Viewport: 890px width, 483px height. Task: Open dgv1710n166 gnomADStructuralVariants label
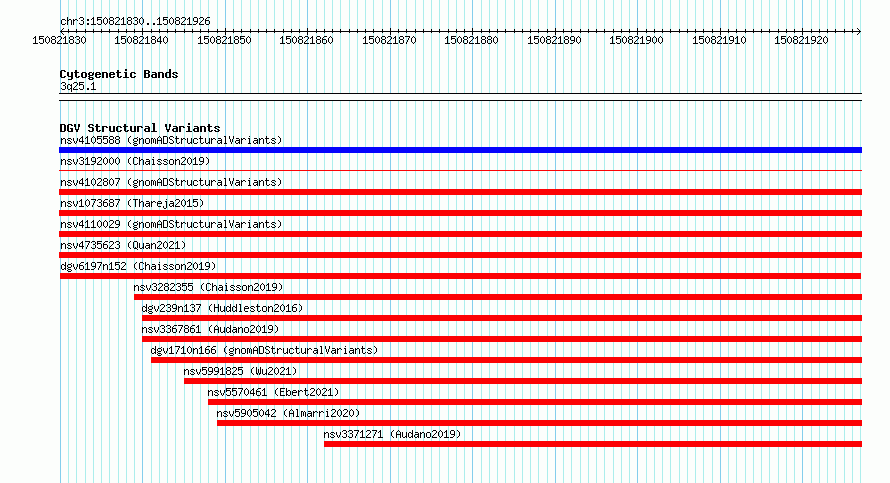(x=264, y=350)
